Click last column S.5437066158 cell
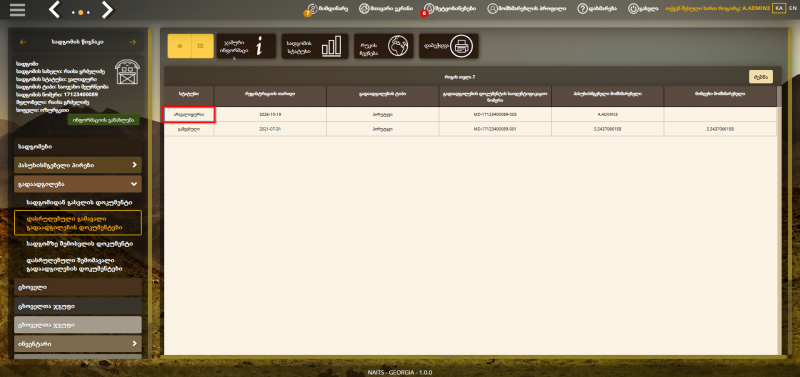800x377 pixels. (x=720, y=130)
